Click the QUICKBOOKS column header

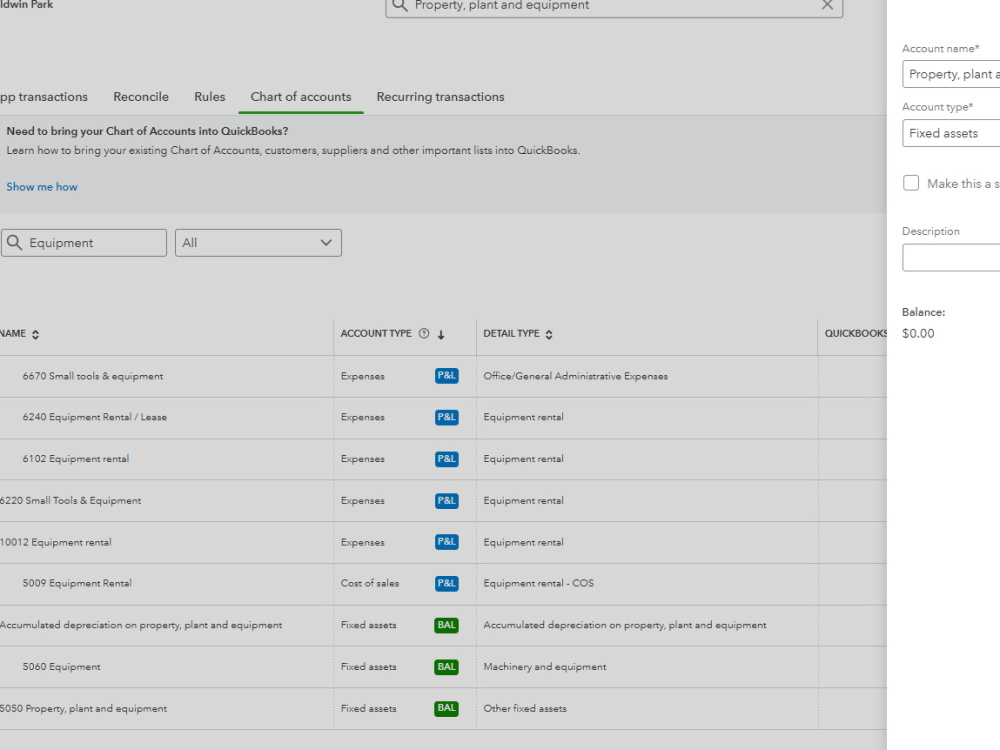[x=855, y=334]
